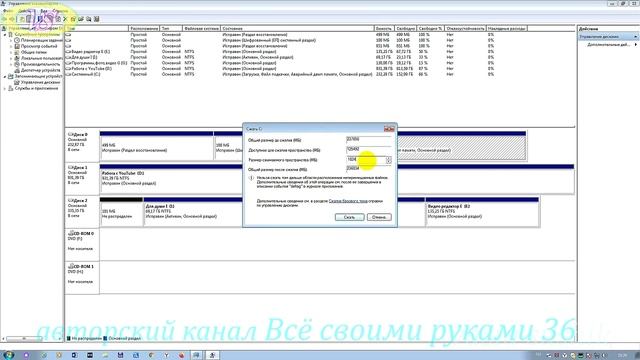Open the help link about shrinking basic volume
Viewport: 640px width, 360px height.
348,201
